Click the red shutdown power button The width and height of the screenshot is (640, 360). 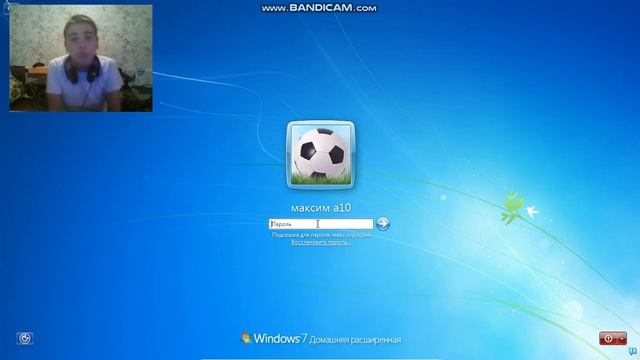click(608, 339)
